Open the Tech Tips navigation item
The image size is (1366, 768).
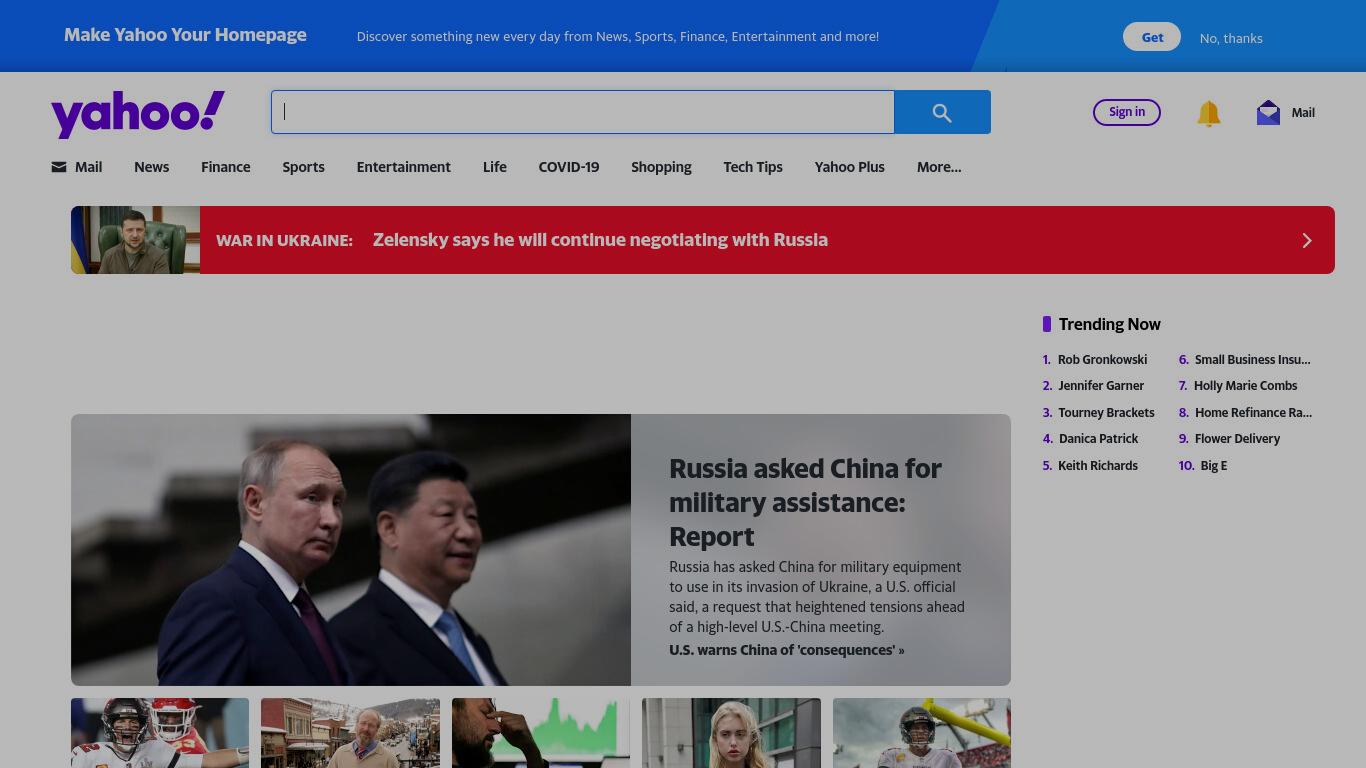tap(753, 167)
